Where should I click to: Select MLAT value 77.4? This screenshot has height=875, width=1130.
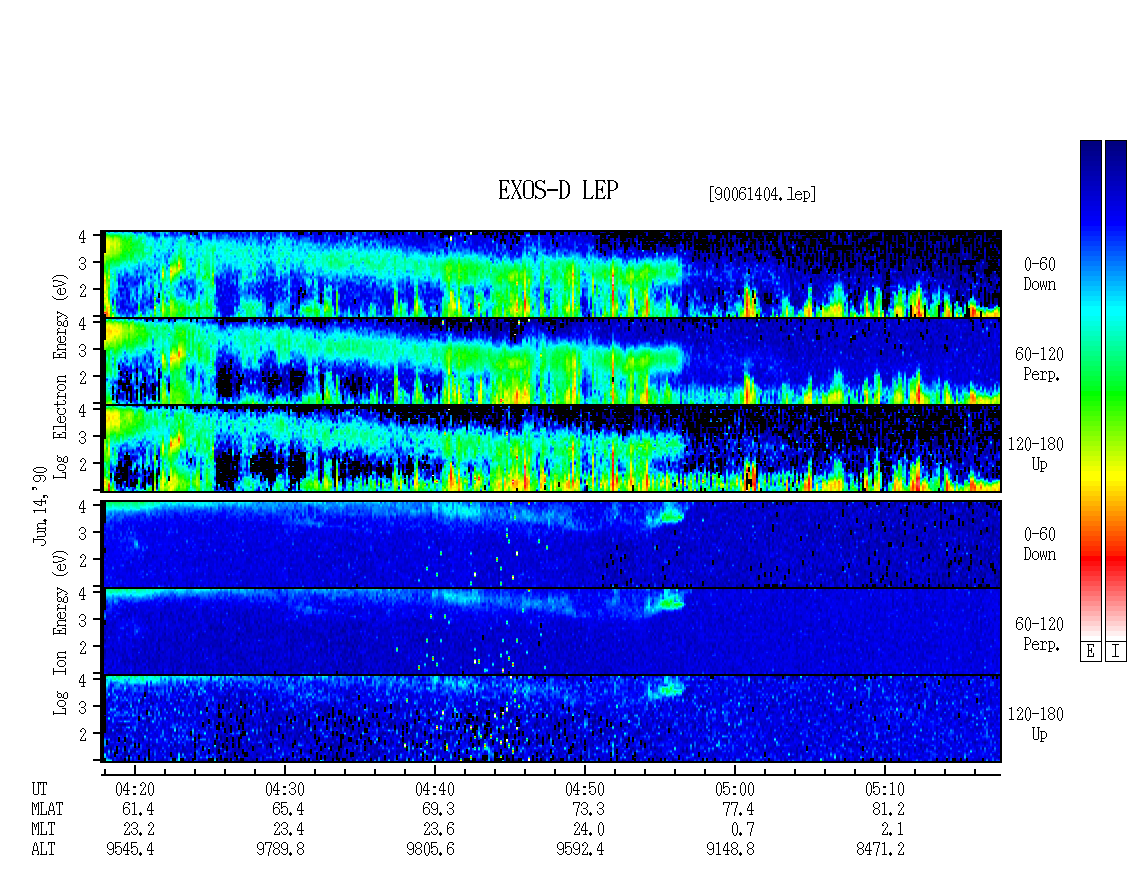pos(738,809)
